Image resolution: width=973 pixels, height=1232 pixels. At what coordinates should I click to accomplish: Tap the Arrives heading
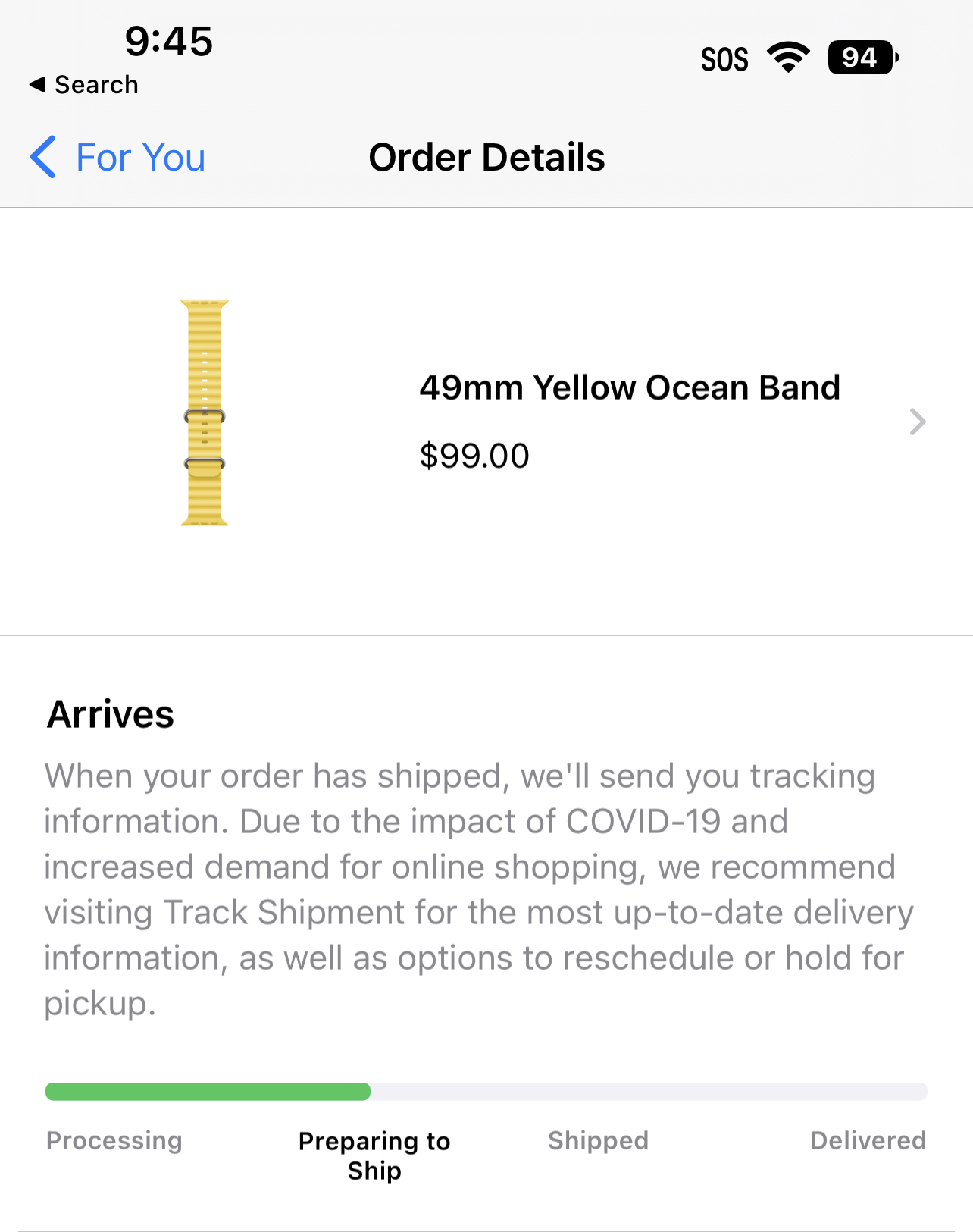click(111, 714)
